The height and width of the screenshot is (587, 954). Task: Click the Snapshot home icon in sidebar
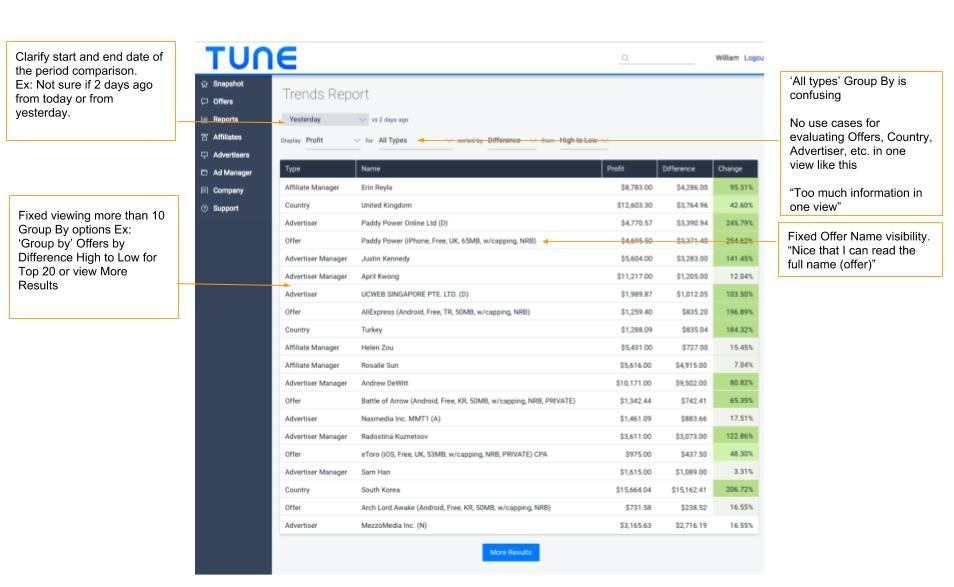(x=204, y=84)
